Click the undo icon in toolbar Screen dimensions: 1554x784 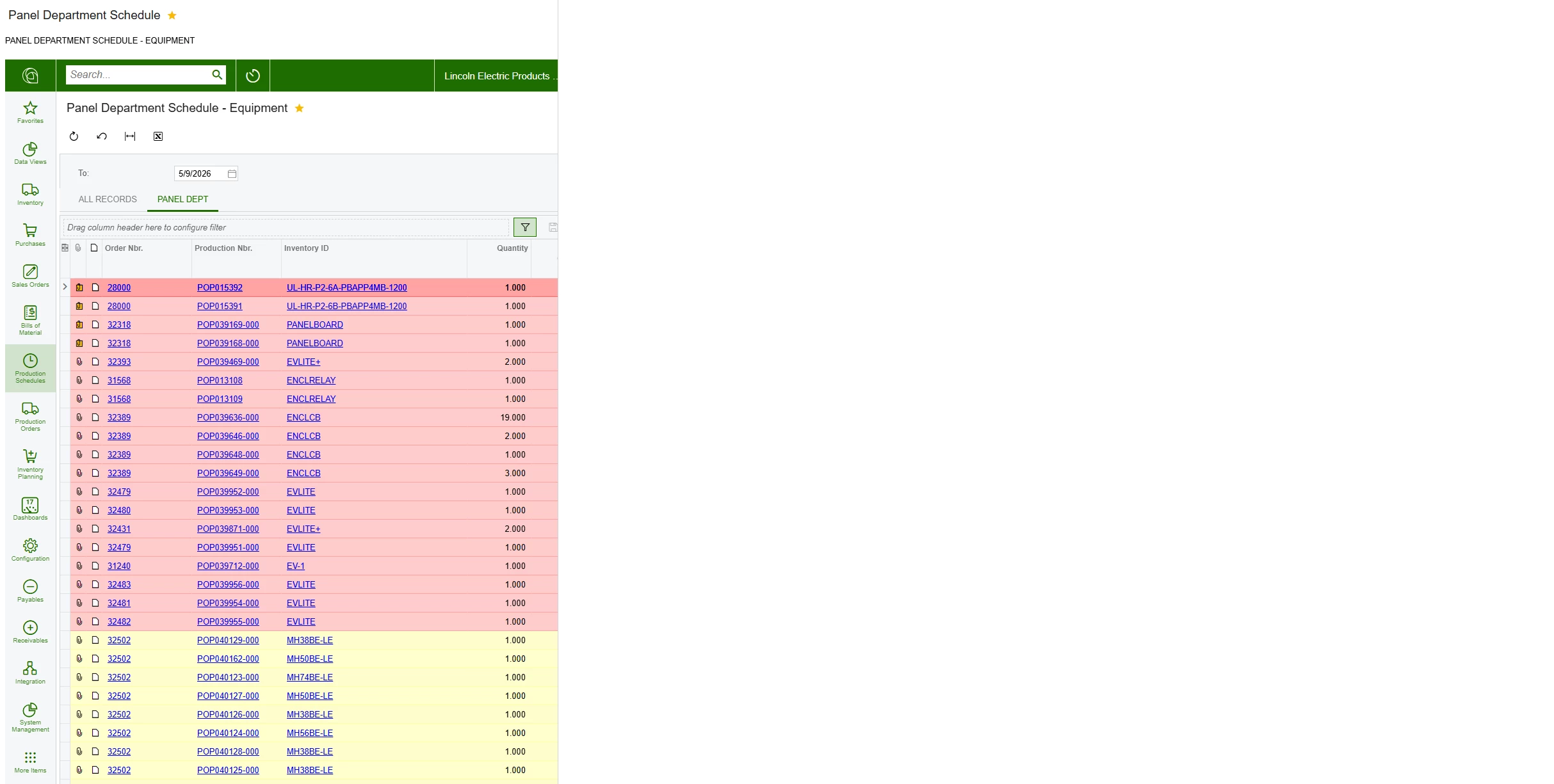tap(102, 136)
